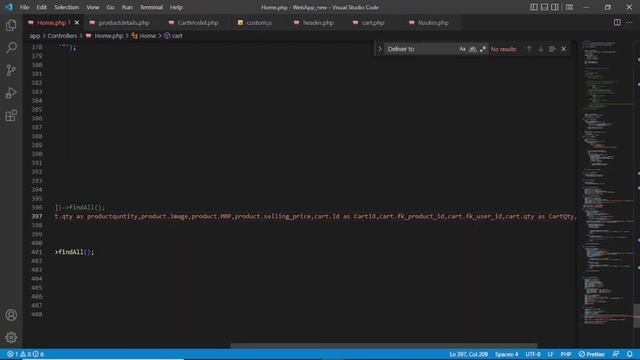
Task: Toggle Find in Selection
Action: [552, 49]
